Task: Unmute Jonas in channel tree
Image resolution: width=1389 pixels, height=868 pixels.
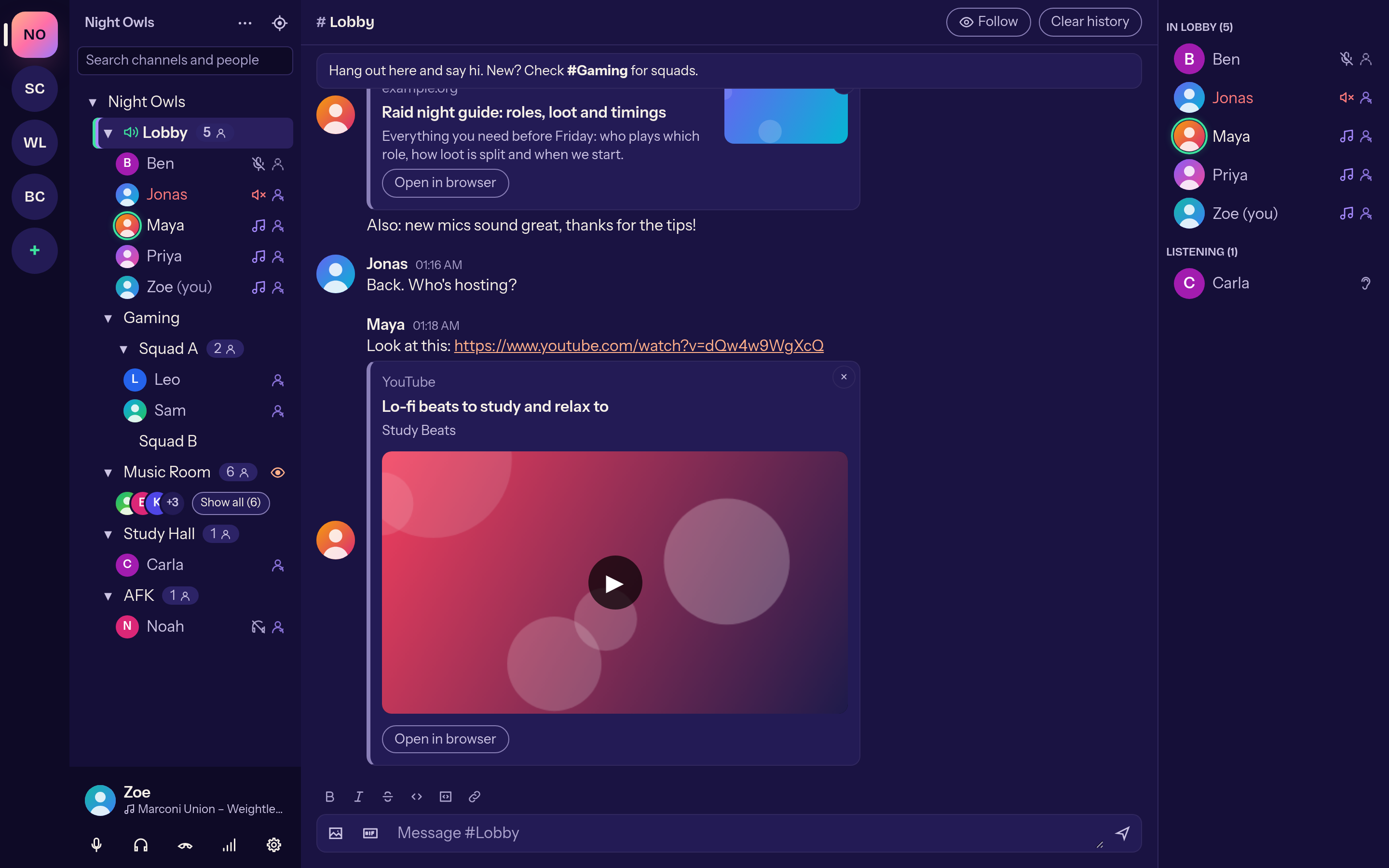Action: pyautogui.click(x=259, y=195)
